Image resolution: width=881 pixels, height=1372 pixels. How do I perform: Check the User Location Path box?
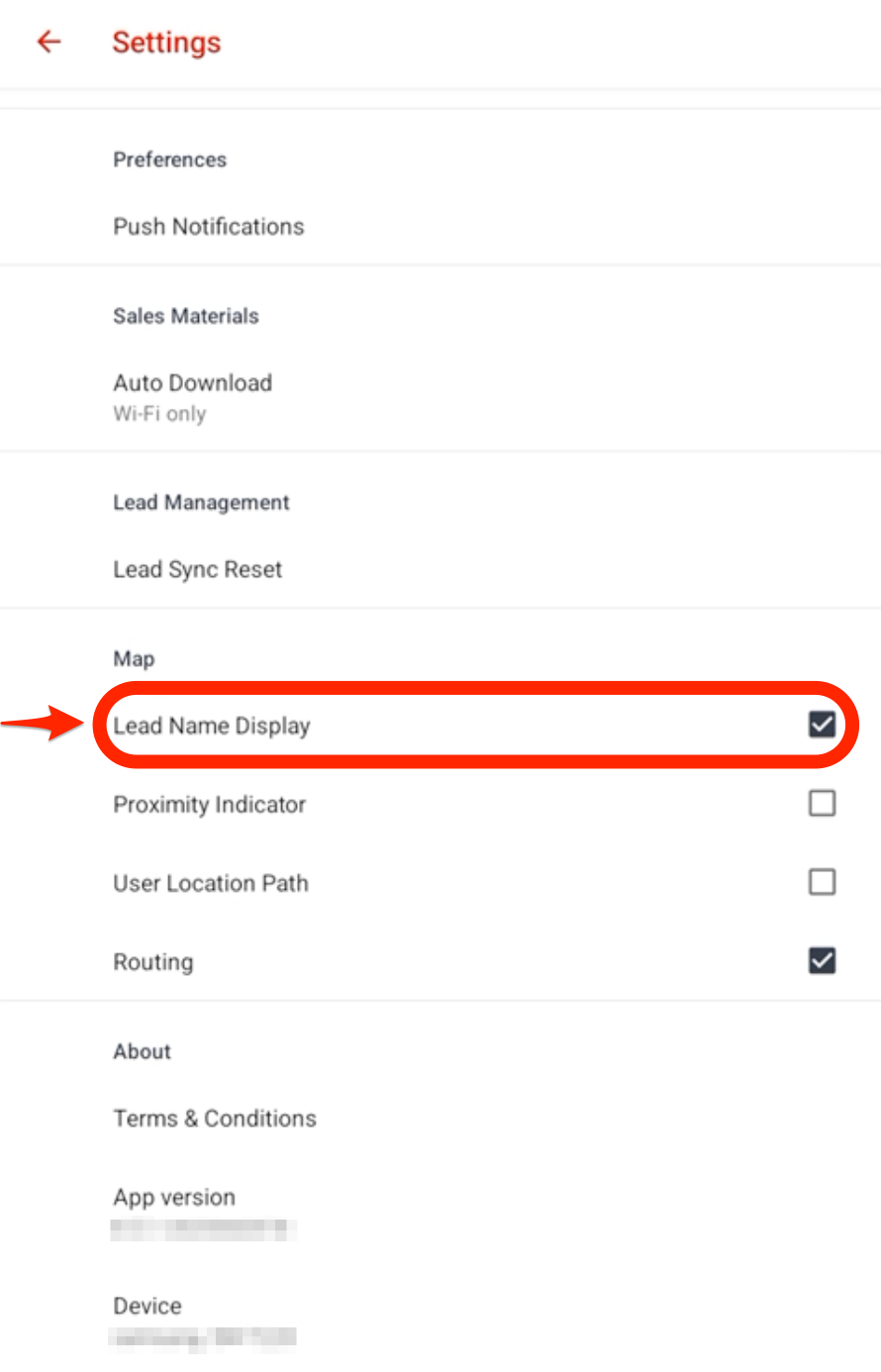pos(822,881)
